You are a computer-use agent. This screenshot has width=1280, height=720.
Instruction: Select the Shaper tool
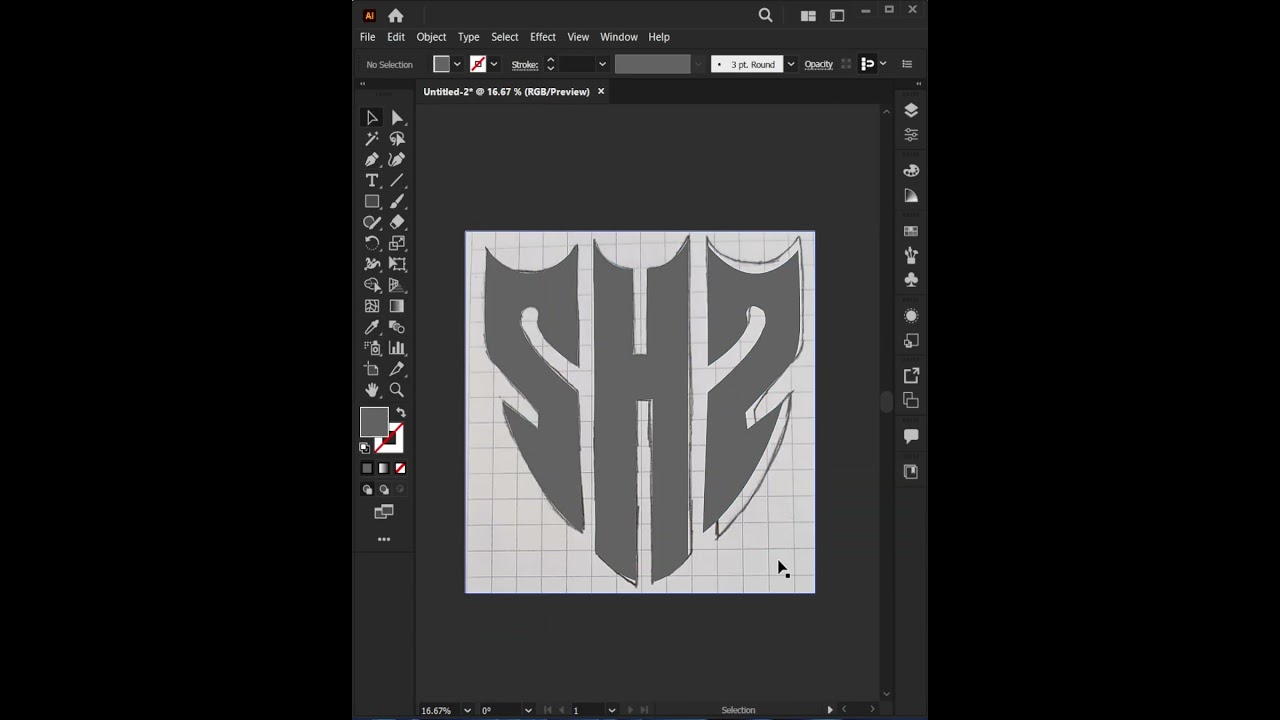click(372, 223)
